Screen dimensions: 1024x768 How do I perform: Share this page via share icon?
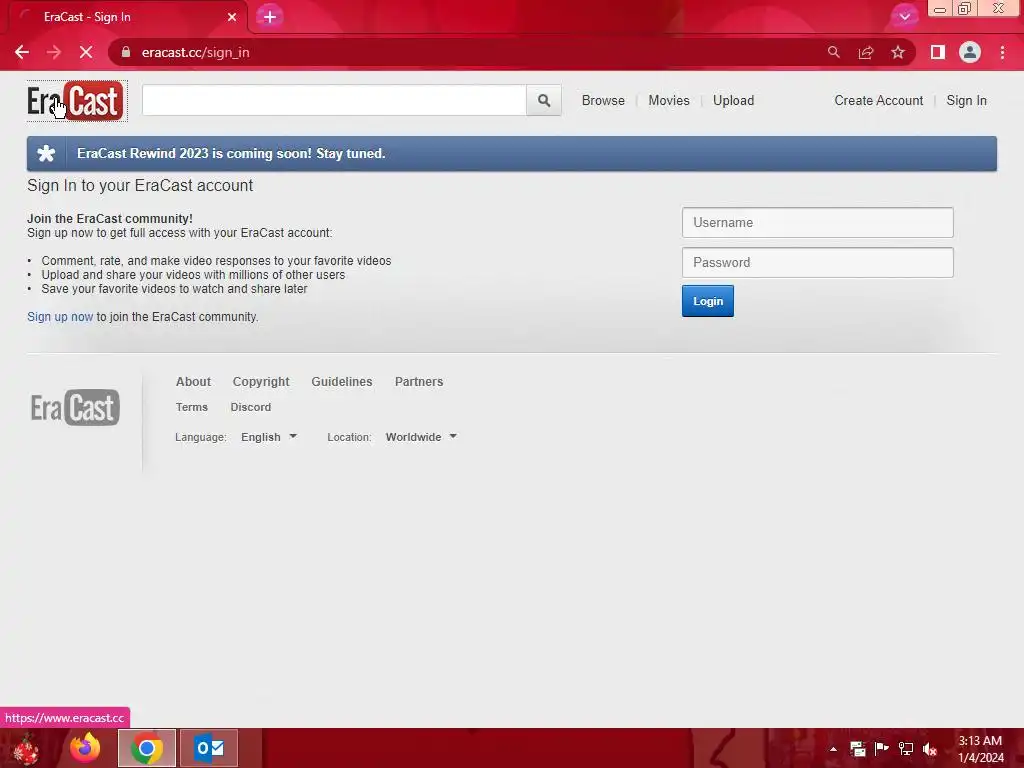(866, 52)
